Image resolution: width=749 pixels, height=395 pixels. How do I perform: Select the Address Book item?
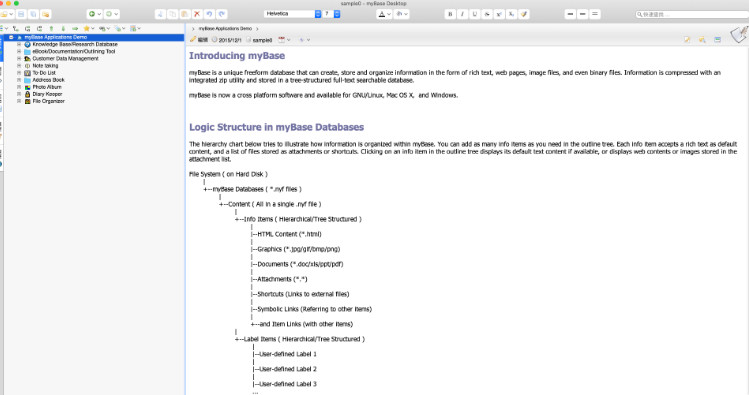[x=48, y=80]
